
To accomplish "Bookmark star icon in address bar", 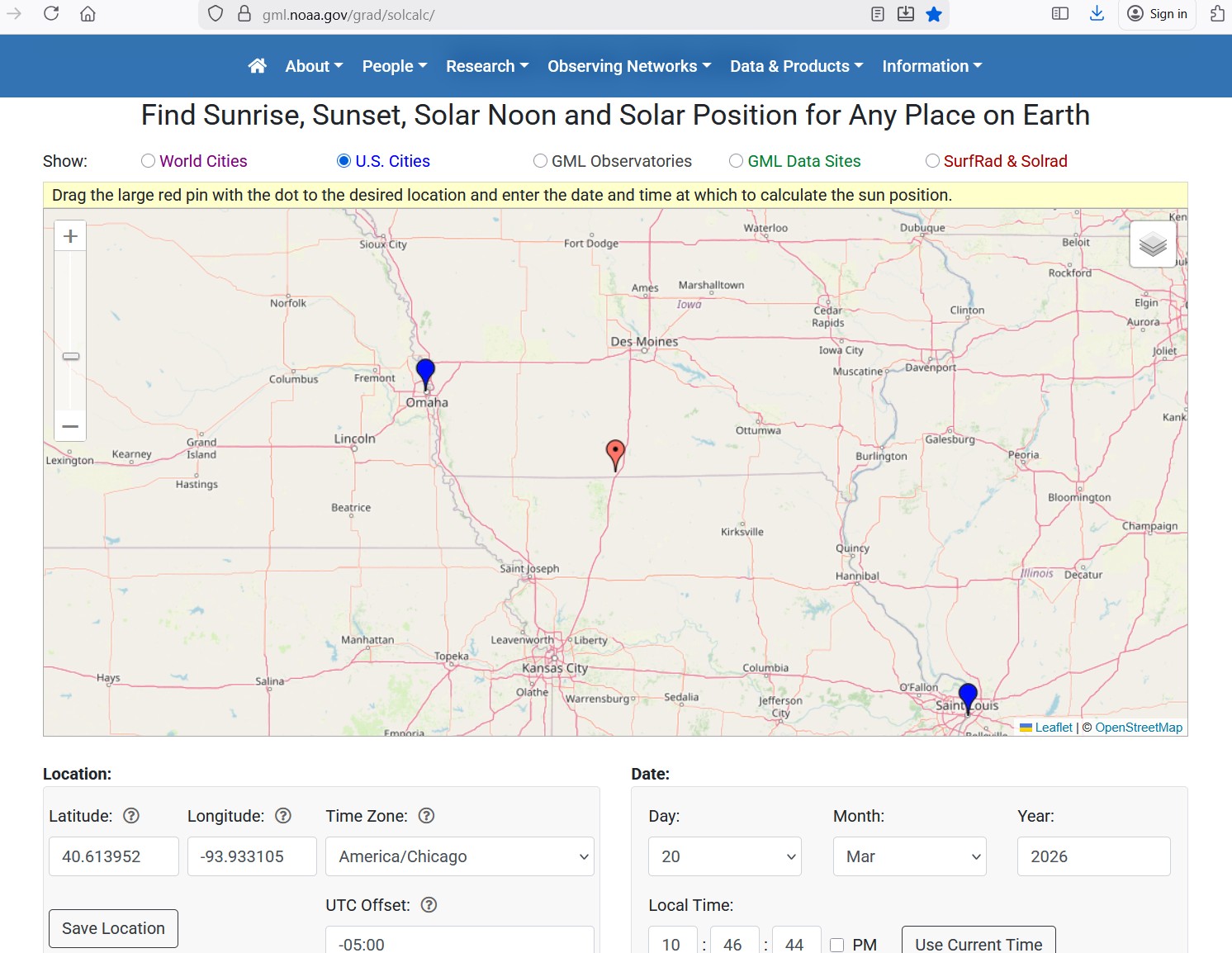I will point(934,14).
